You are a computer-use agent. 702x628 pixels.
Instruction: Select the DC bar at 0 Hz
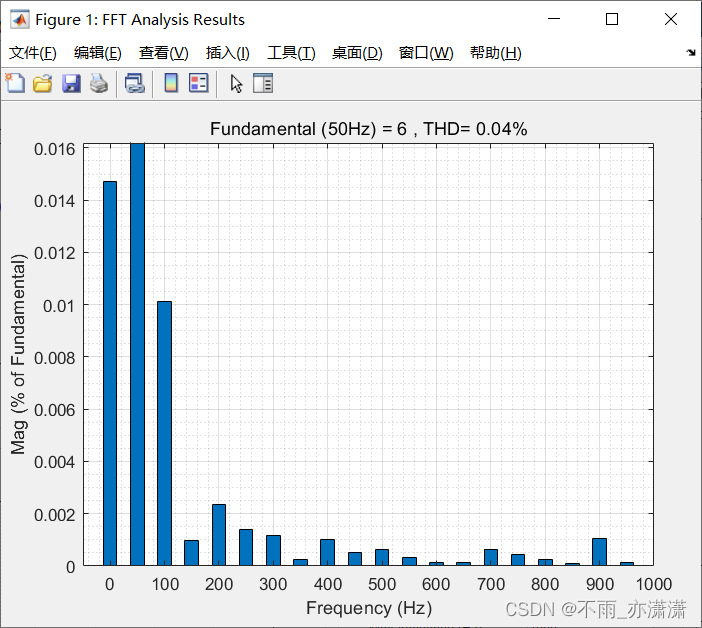110,373
